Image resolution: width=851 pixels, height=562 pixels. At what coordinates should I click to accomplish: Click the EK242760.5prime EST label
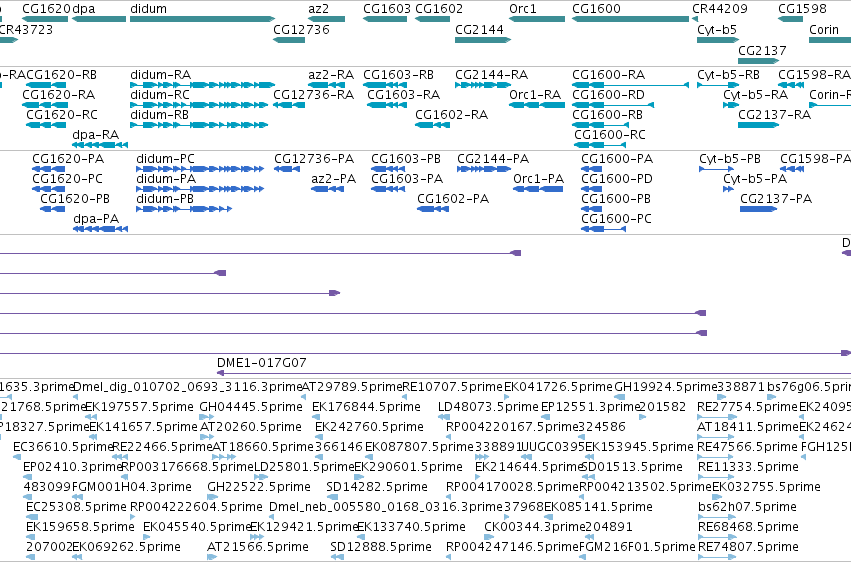click(369, 427)
